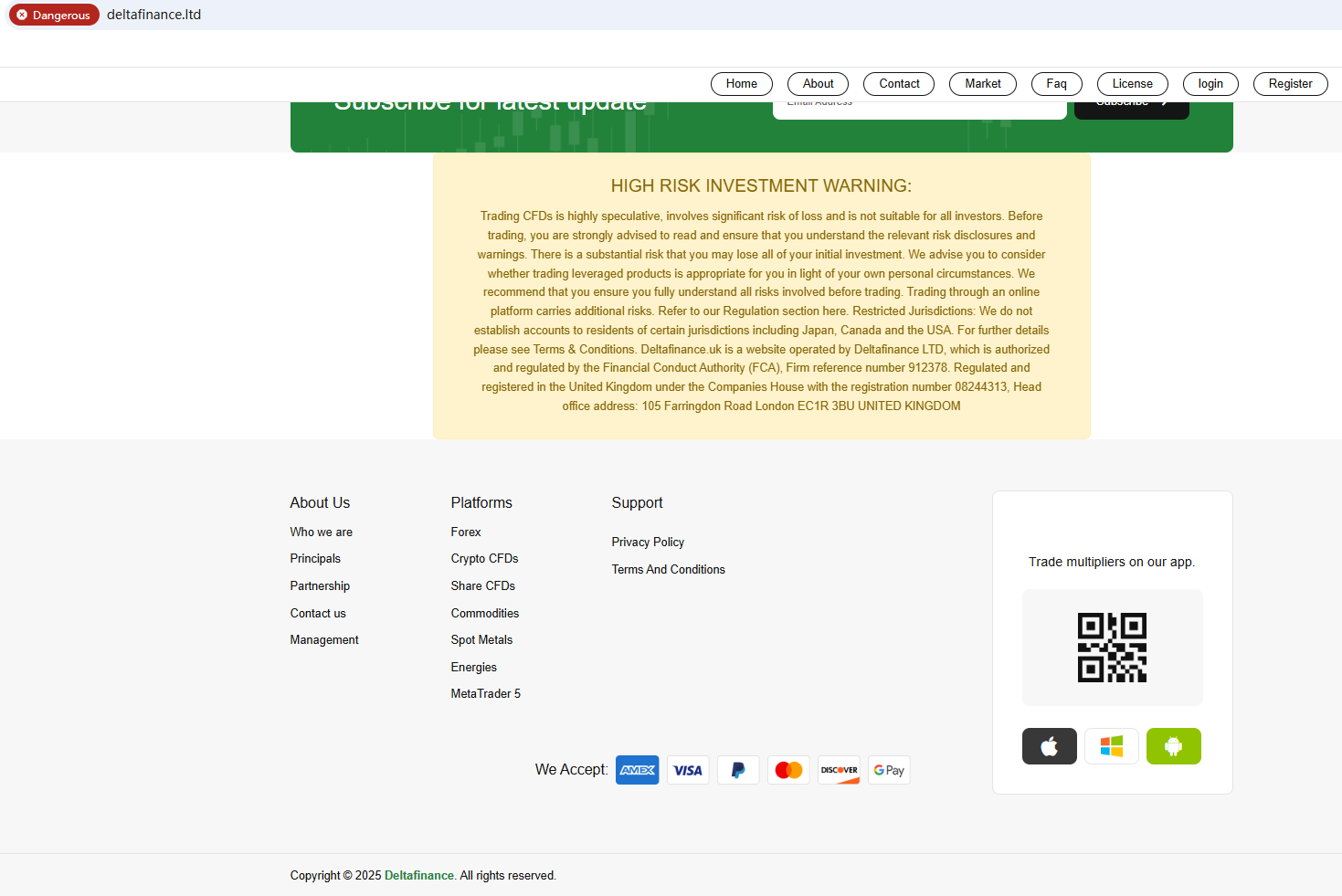
Task: Open the Privacy Policy link
Action: [x=648, y=542]
